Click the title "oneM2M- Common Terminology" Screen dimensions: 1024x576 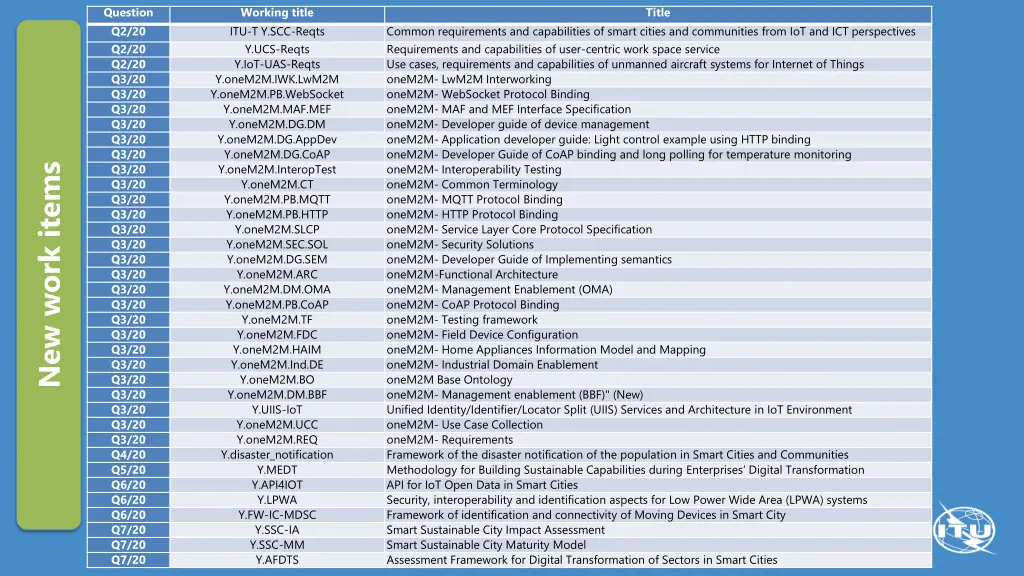point(472,185)
